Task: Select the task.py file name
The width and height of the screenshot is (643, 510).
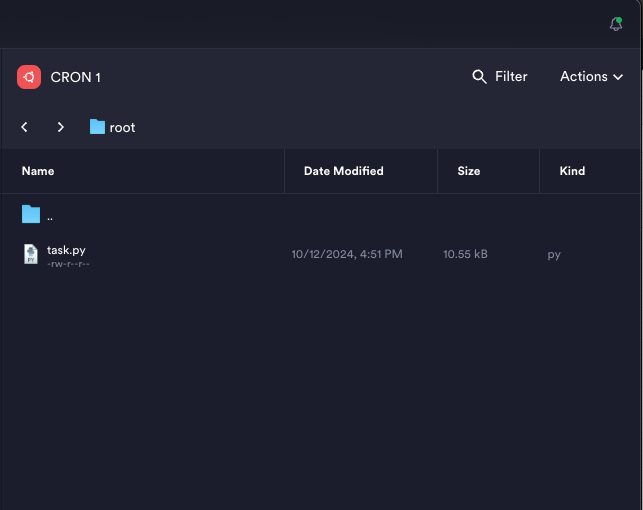Action: pyautogui.click(x=66, y=250)
